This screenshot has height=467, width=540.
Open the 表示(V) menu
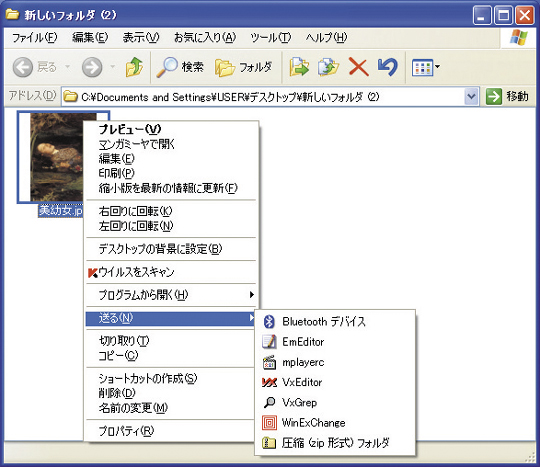(x=141, y=37)
